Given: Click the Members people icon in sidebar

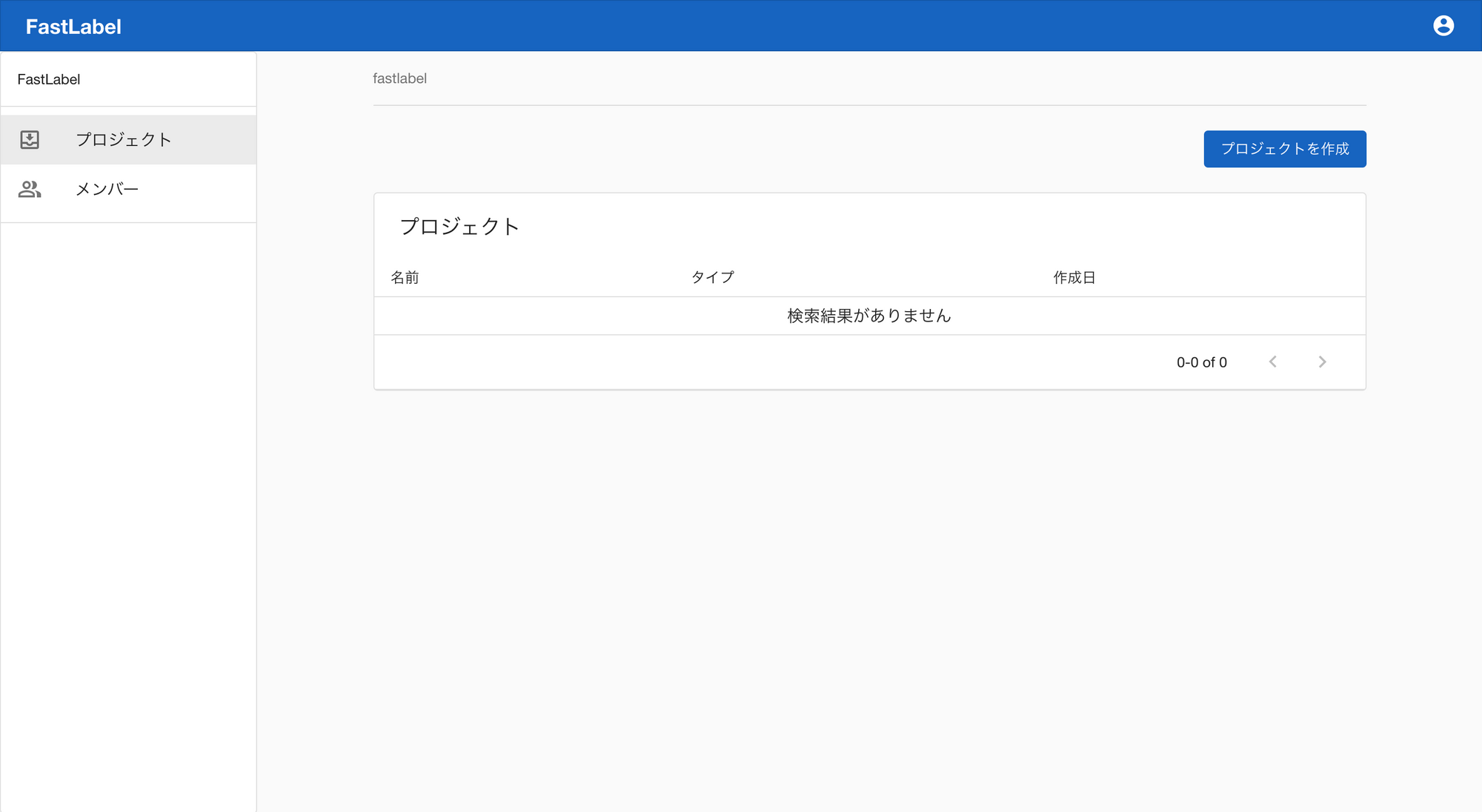Looking at the screenshot, I should tap(30, 189).
